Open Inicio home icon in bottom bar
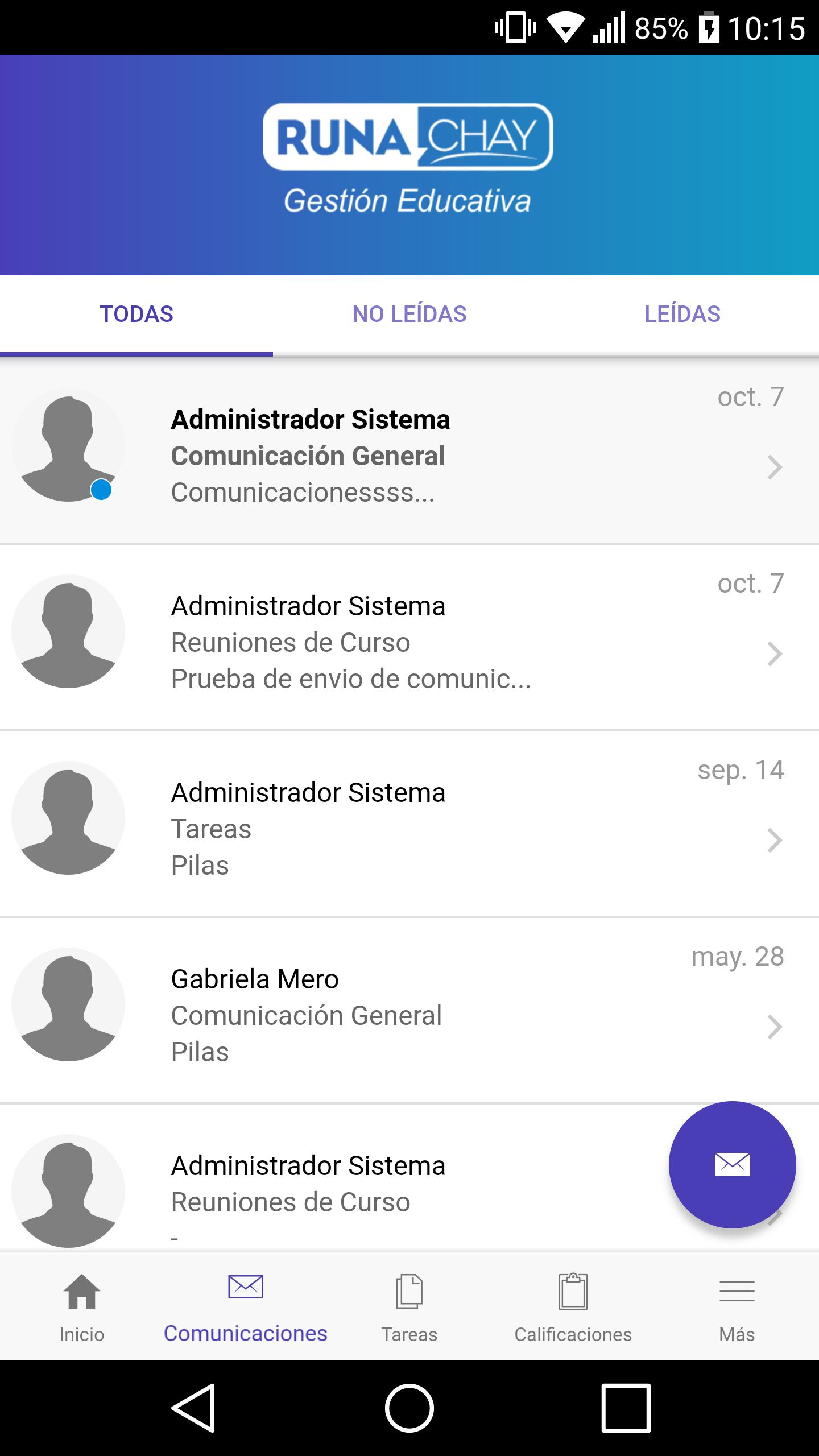The width and height of the screenshot is (819, 1456). coord(82,1292)
